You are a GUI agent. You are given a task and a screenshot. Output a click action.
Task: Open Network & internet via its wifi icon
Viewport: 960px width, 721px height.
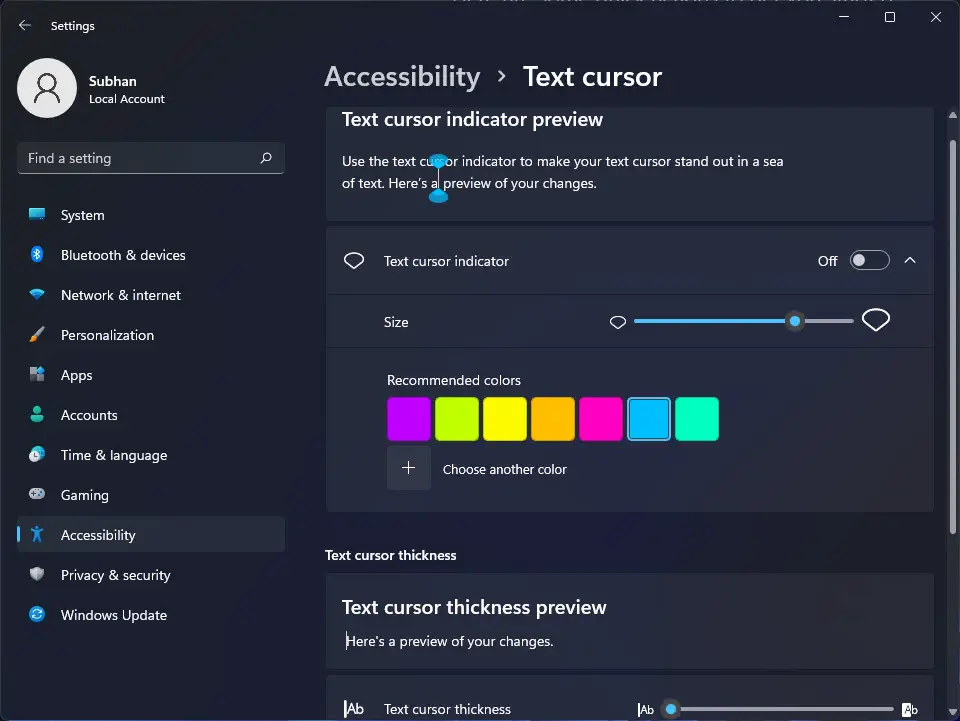click(37, 295)
